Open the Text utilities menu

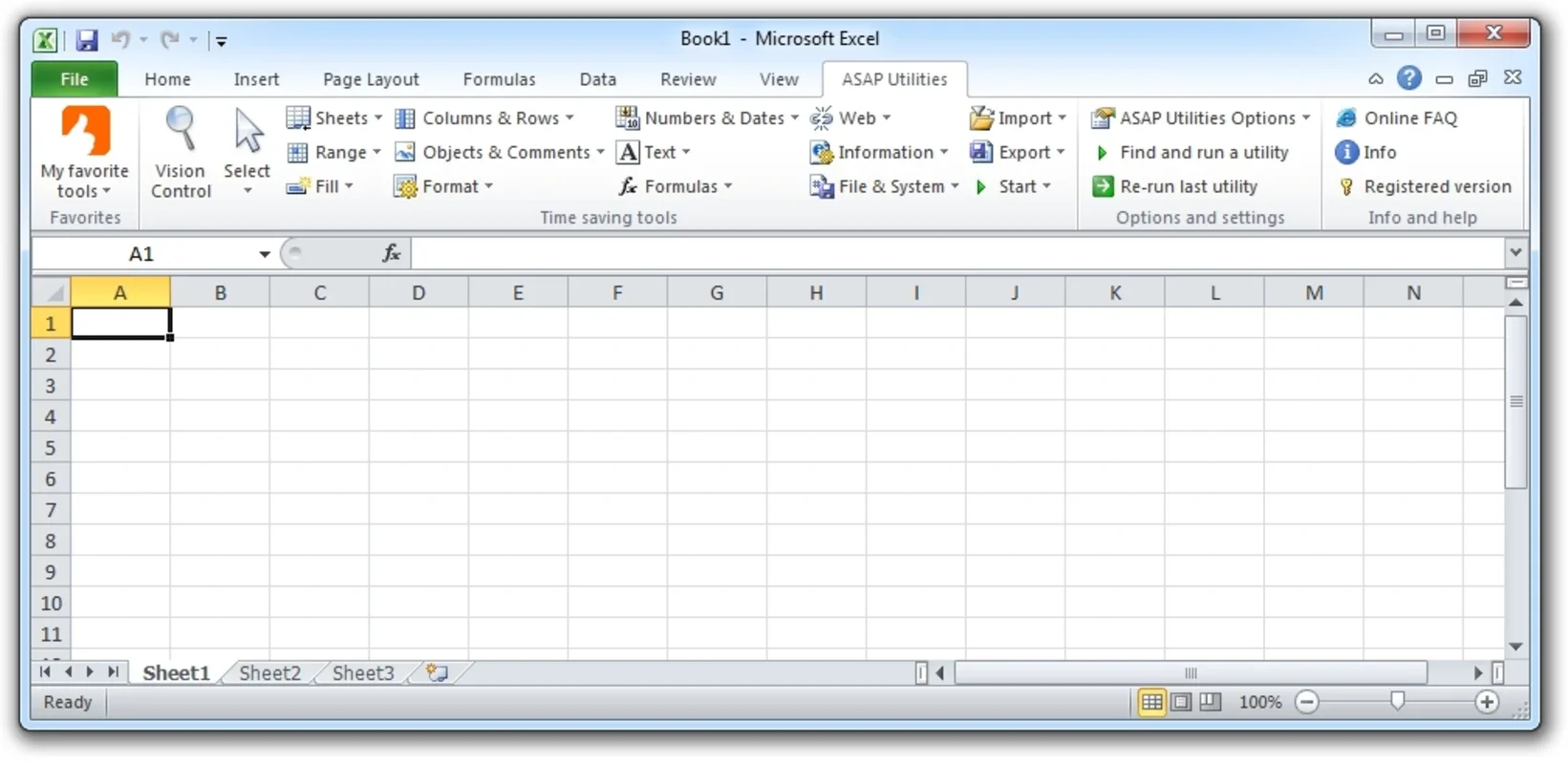654,152
